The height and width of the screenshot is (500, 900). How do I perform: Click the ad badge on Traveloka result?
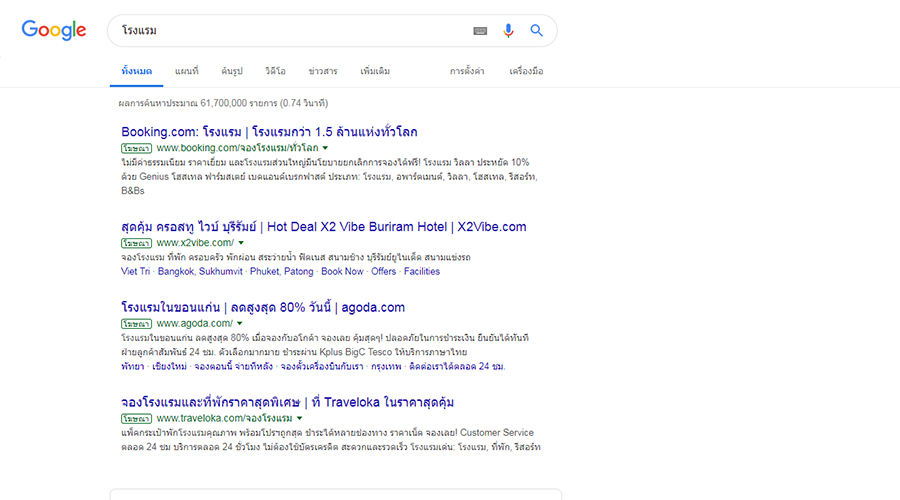(137, 418)
